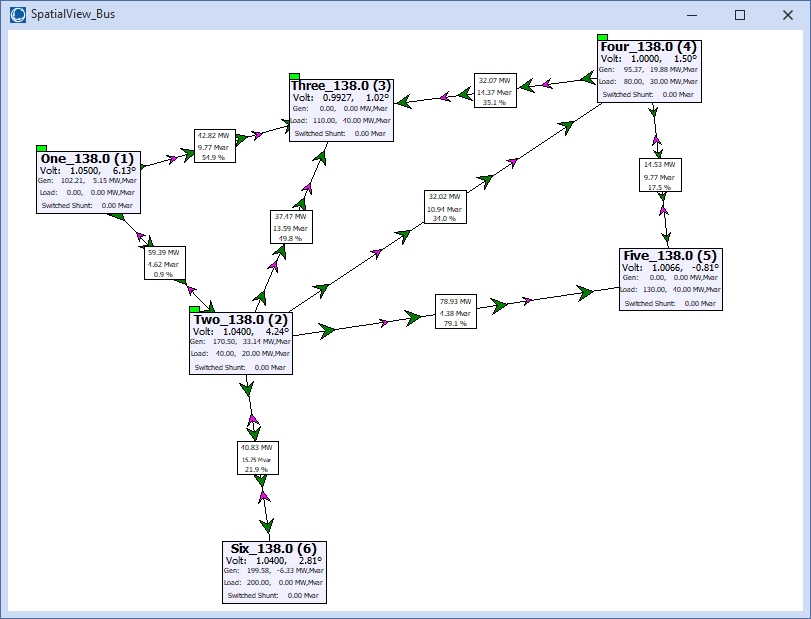Click the 14.53 MW line flow label
Image resolution: width=811 pixels, height=619 pixels.
click(660, 175)
